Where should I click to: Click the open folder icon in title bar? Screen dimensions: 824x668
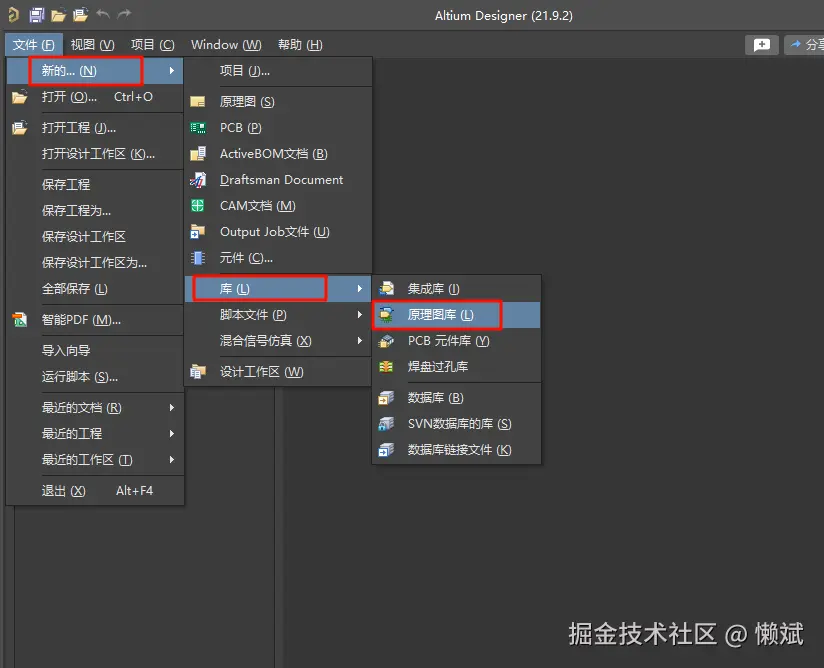(x=58, y=15)
